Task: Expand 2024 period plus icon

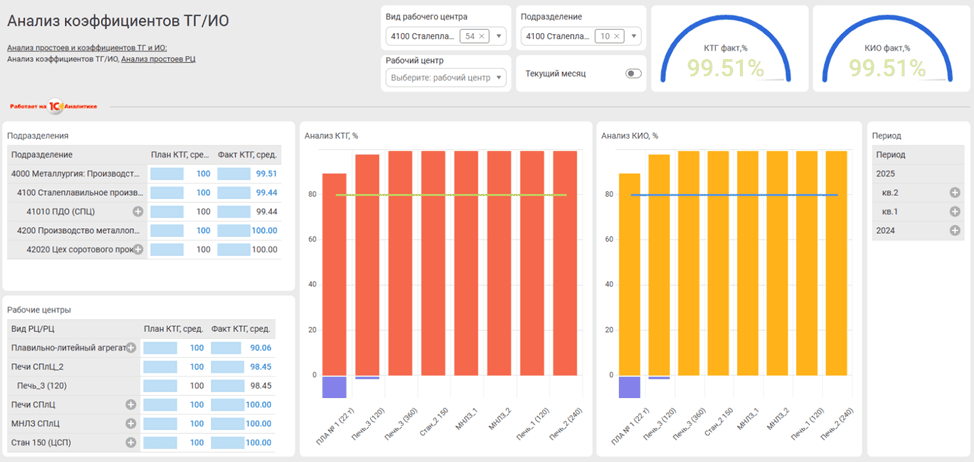Action: [x=955, y=231]
